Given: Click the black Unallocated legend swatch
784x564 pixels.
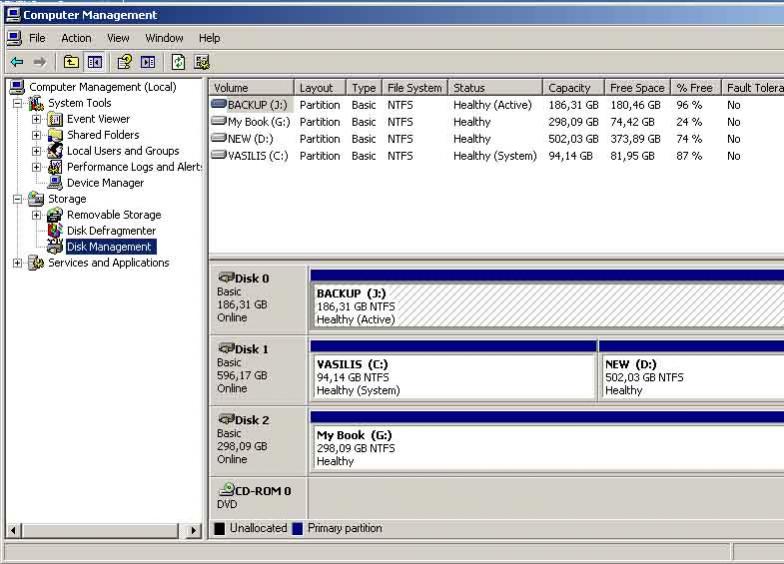Looking at the screenshot, I should [x=219, y=528].
